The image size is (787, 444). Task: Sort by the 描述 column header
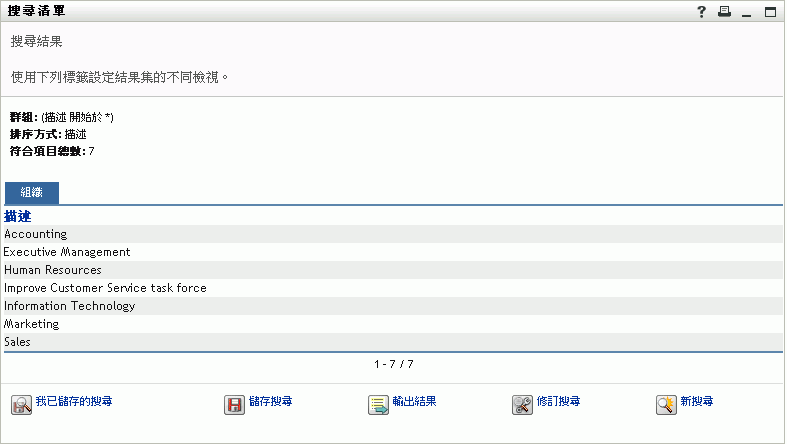(x=18, y=216)
